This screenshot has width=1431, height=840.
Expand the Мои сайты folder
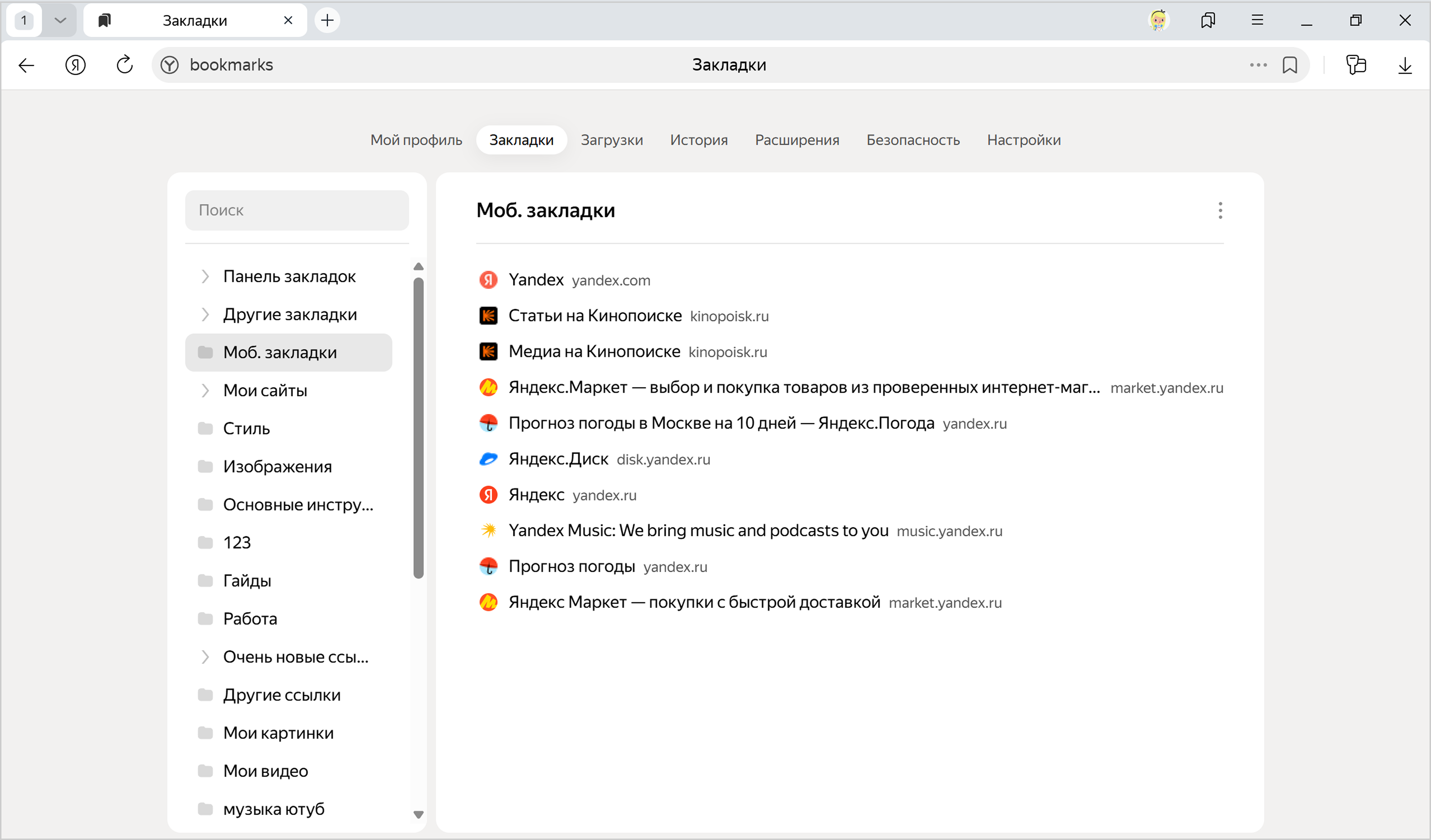click(205, 391)
